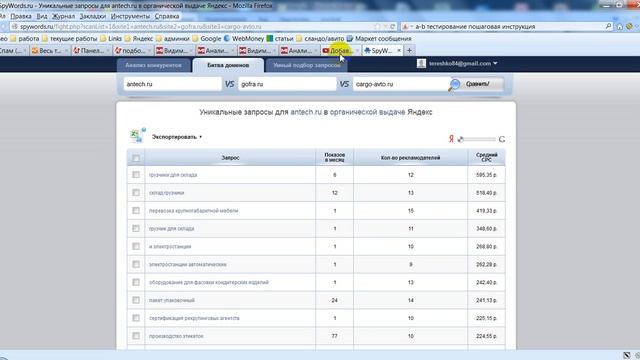Click the Excel export icon
Screen dimensions: 640x360
click(x=138, y=135)
